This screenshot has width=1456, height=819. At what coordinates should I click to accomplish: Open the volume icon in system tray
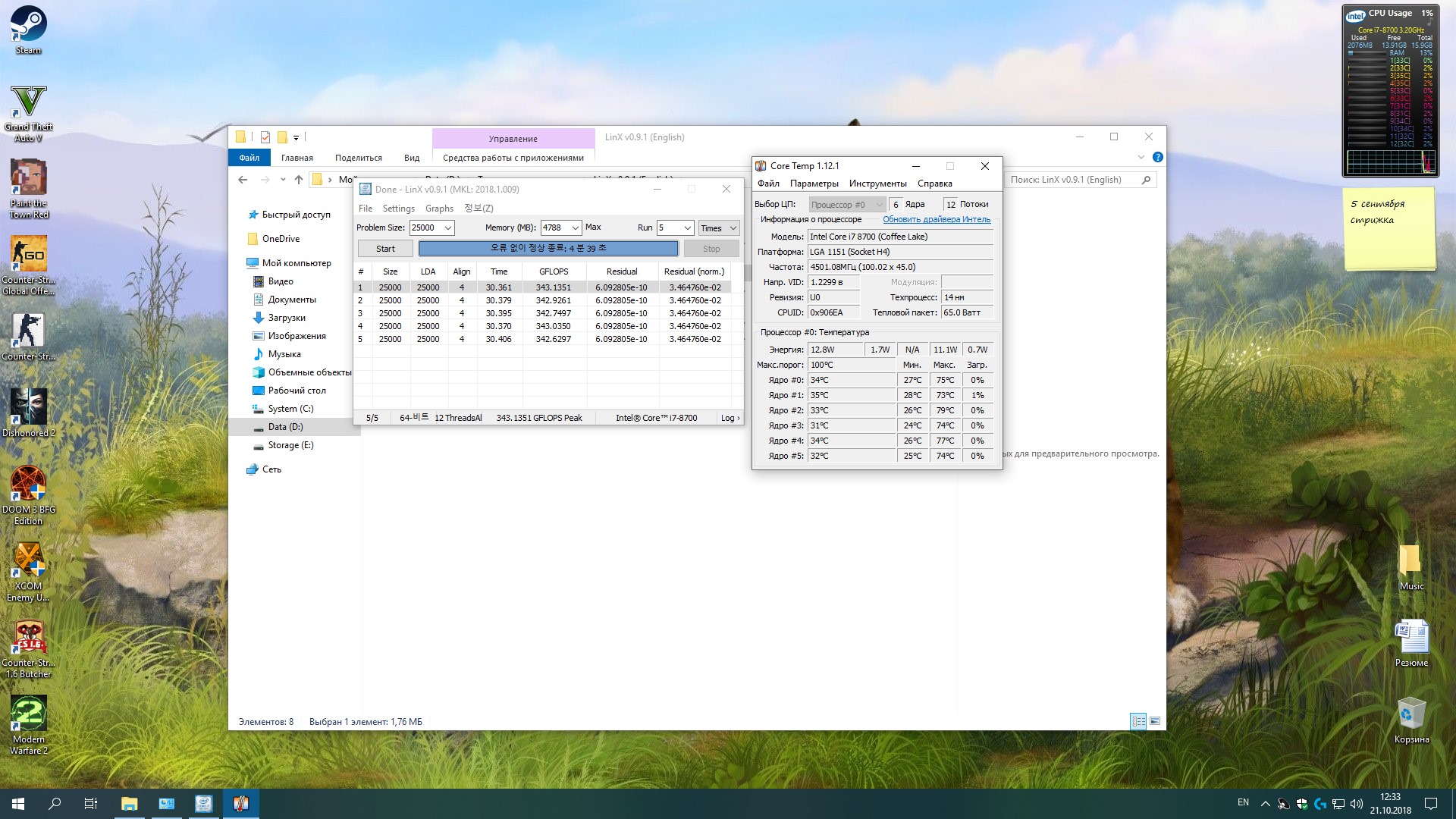[x=1357, y=804]
